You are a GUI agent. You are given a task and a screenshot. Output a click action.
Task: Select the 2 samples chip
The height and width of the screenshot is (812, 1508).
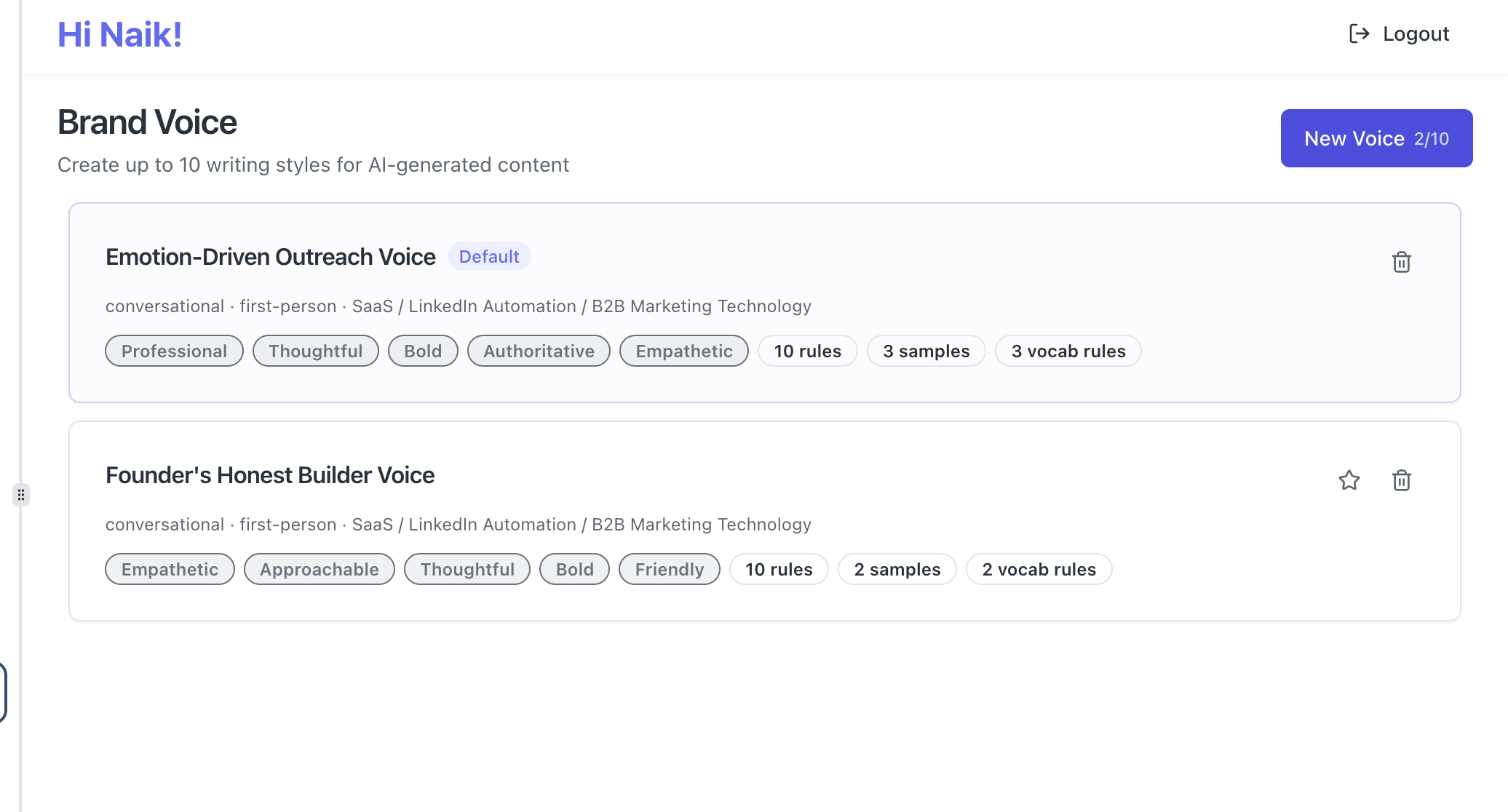coord(897,570)
